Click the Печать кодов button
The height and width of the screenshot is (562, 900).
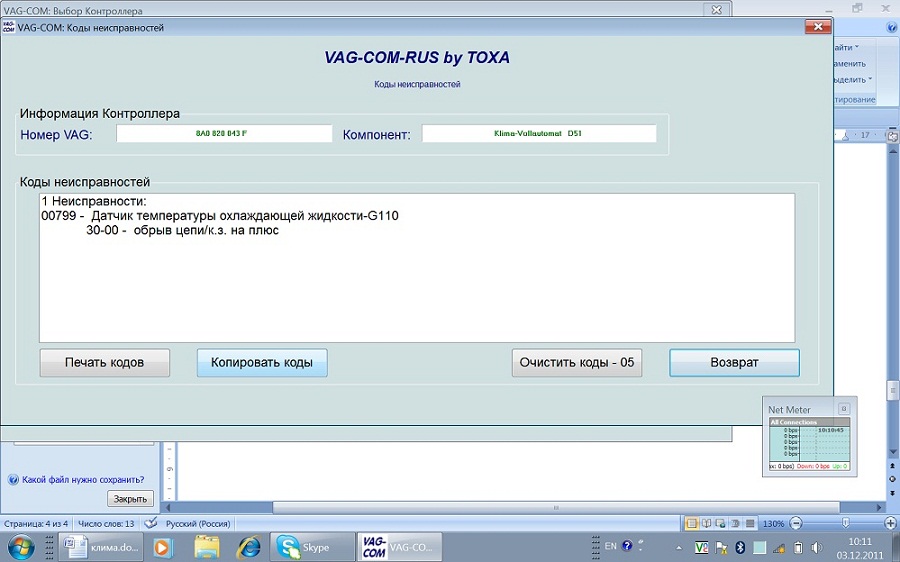pos(104,363)
